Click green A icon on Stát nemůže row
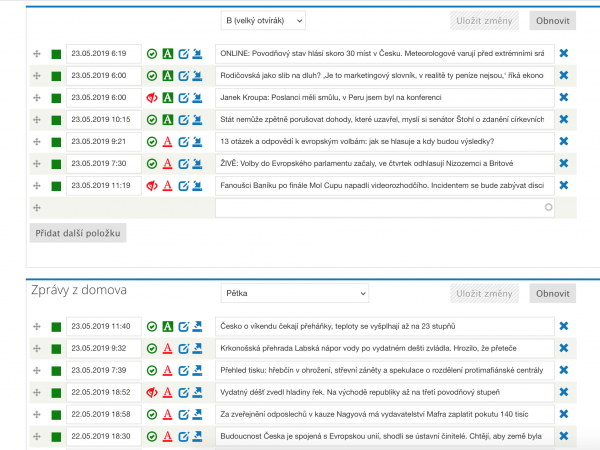Screen dimensions: 600x450 168,120
